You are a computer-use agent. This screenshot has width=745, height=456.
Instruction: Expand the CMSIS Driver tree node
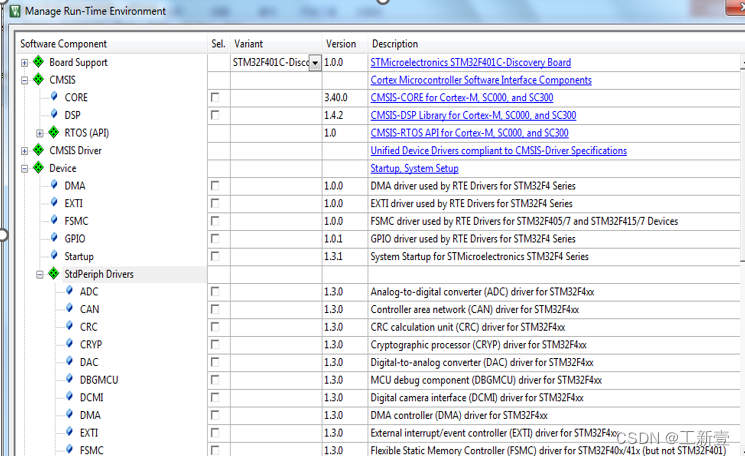coord(24,151)
